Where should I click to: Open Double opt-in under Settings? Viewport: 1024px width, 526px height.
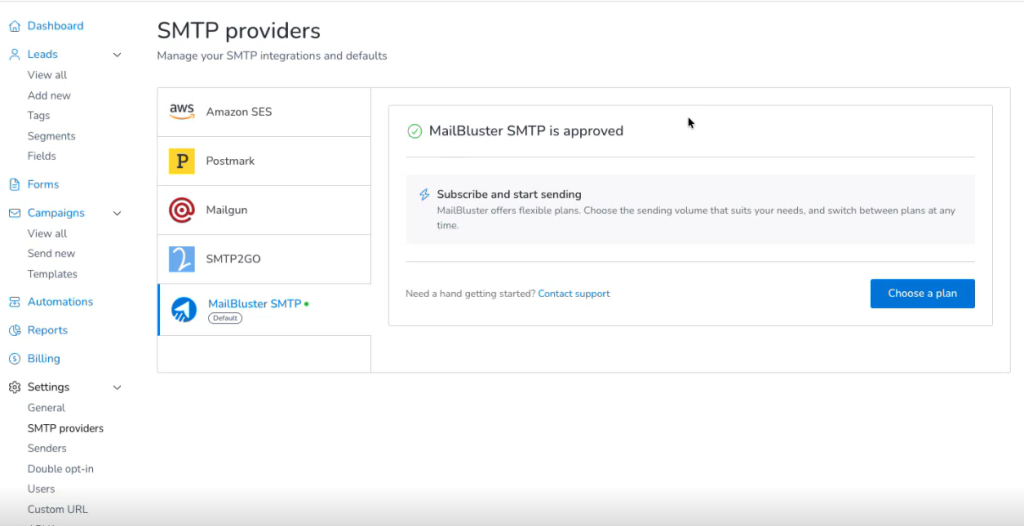click(x=60, y=469)
